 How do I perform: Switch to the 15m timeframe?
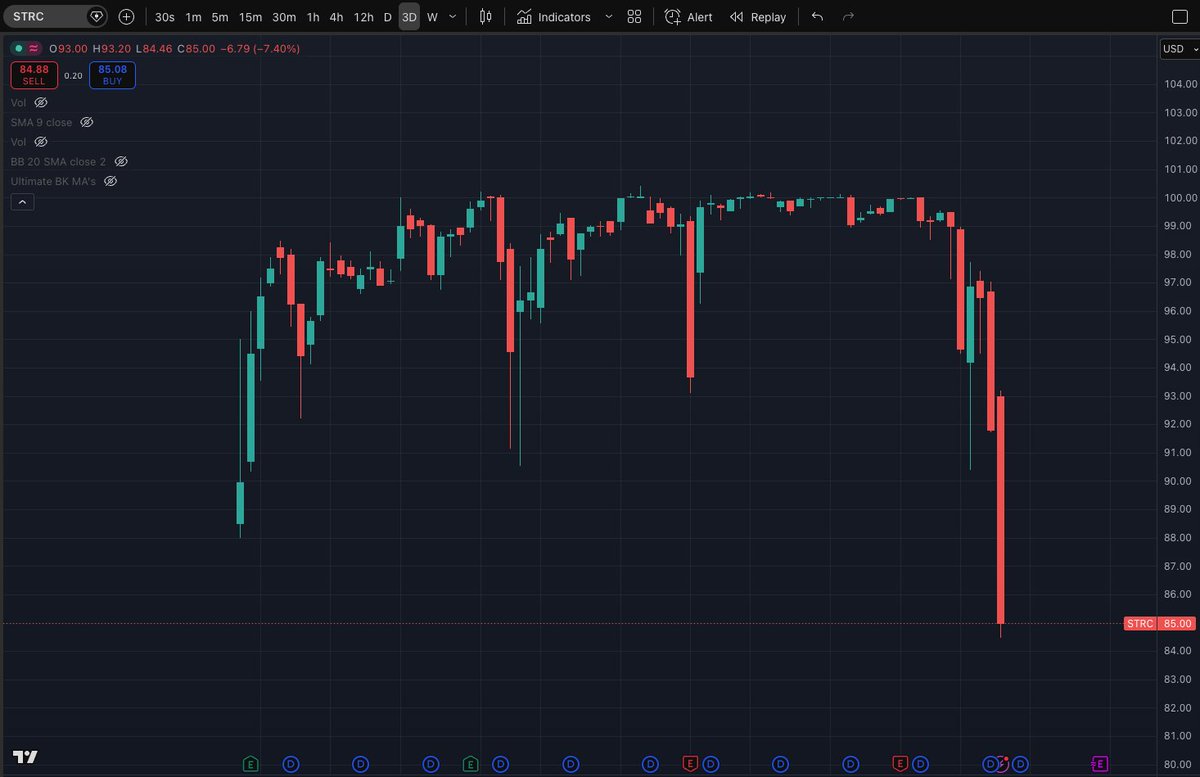click(x=250, y=17)
